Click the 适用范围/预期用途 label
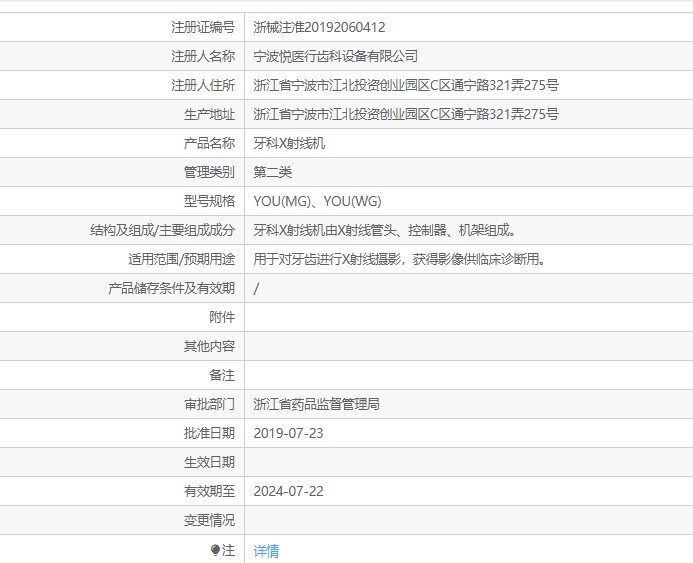693x563 pixels. [182, 259]
